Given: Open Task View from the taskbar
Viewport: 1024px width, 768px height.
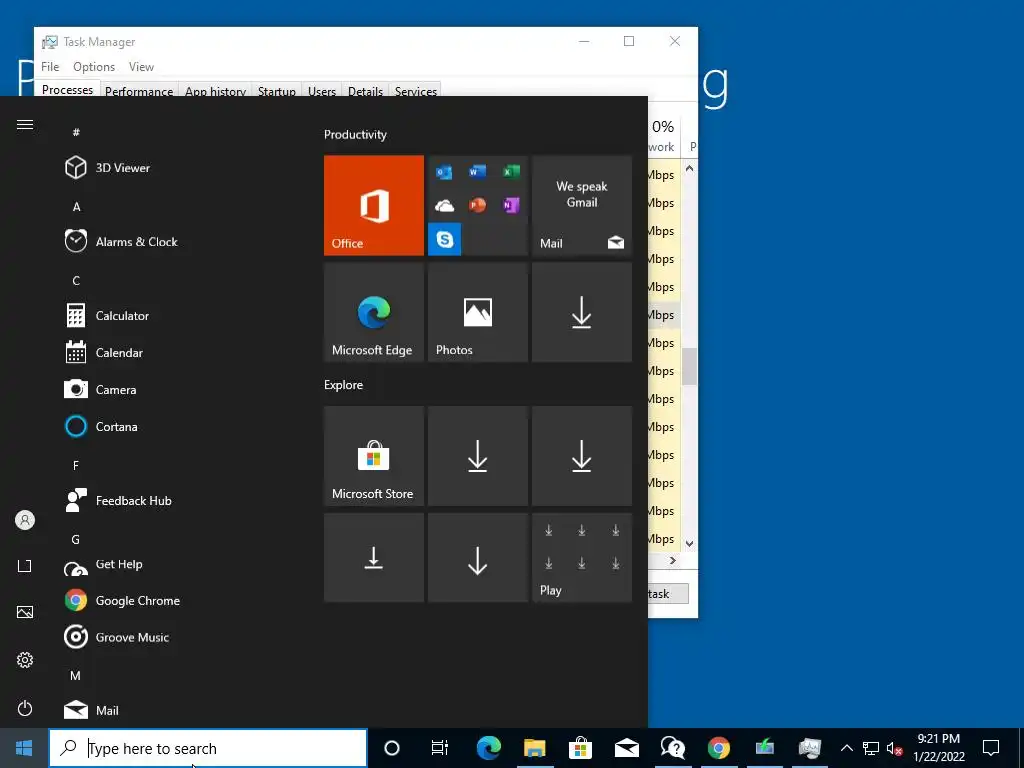Looking at the screenshot, I should pyautogui.click(x=440, y=748).
